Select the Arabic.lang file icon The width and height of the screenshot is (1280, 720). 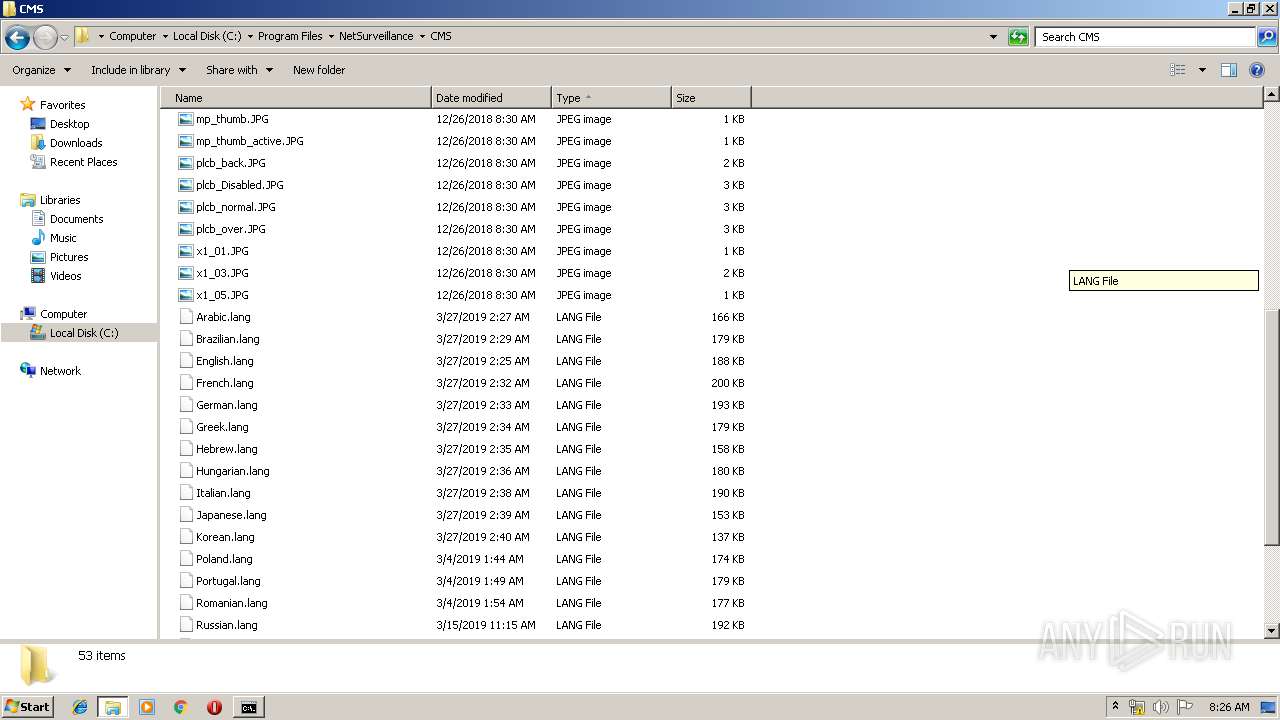185,317
